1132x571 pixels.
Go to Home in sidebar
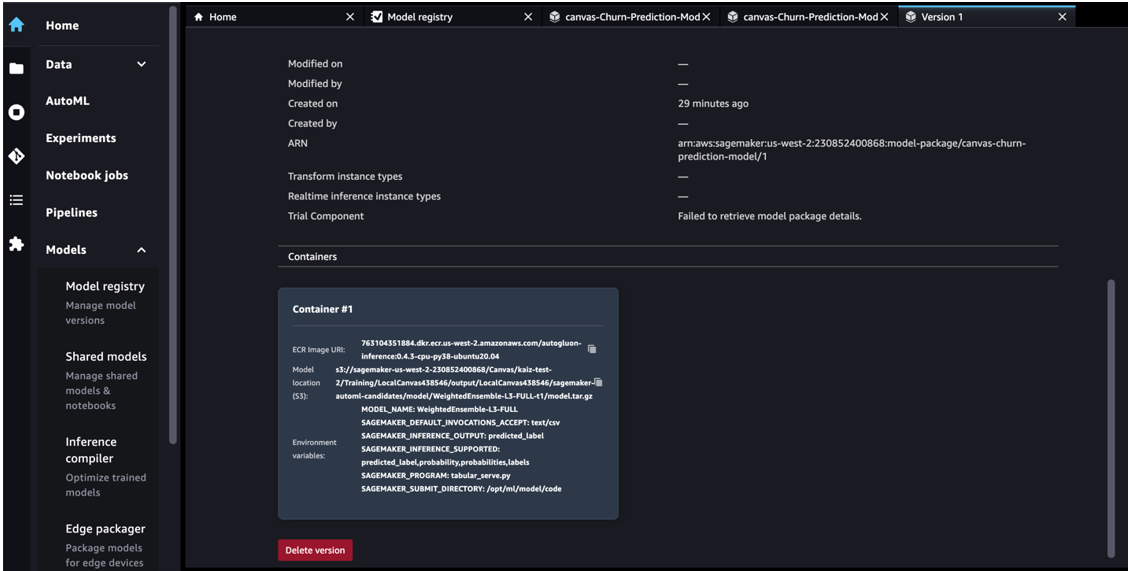pyautogui.click(x=62, y=25)
